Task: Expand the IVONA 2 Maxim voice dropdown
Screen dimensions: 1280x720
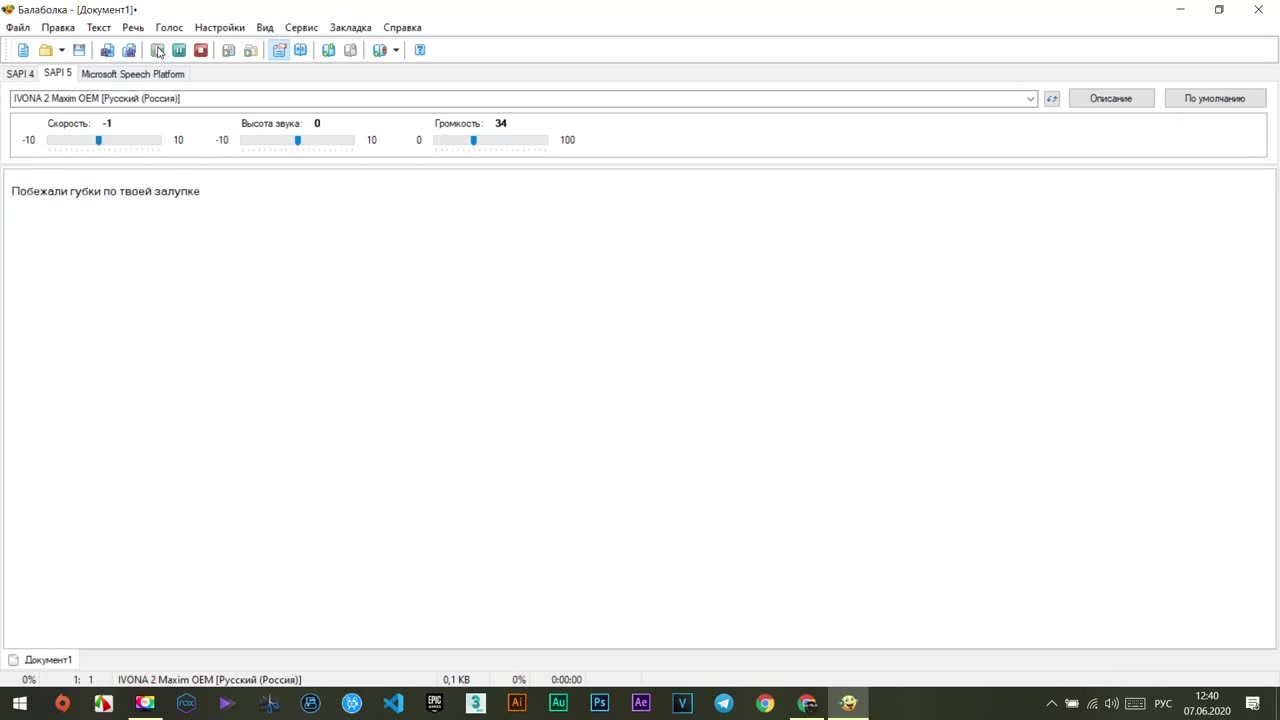Action: pyautogui.click(x=1030, y=99)
